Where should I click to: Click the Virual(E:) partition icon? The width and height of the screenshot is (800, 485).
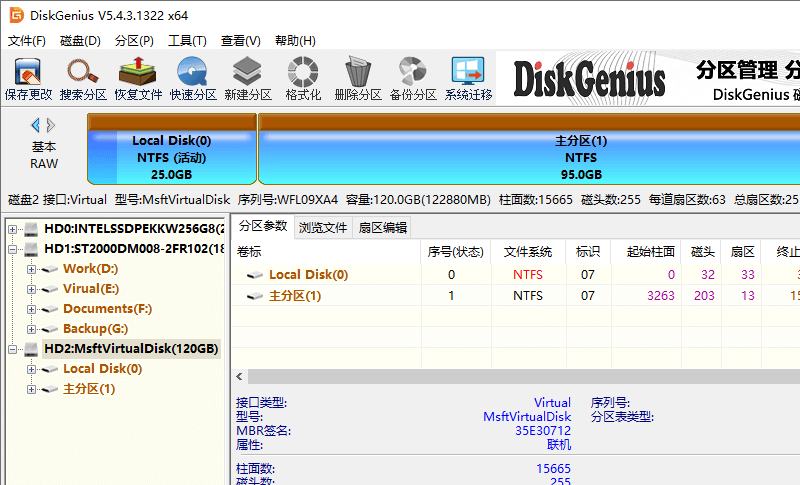tap(49, 289)
